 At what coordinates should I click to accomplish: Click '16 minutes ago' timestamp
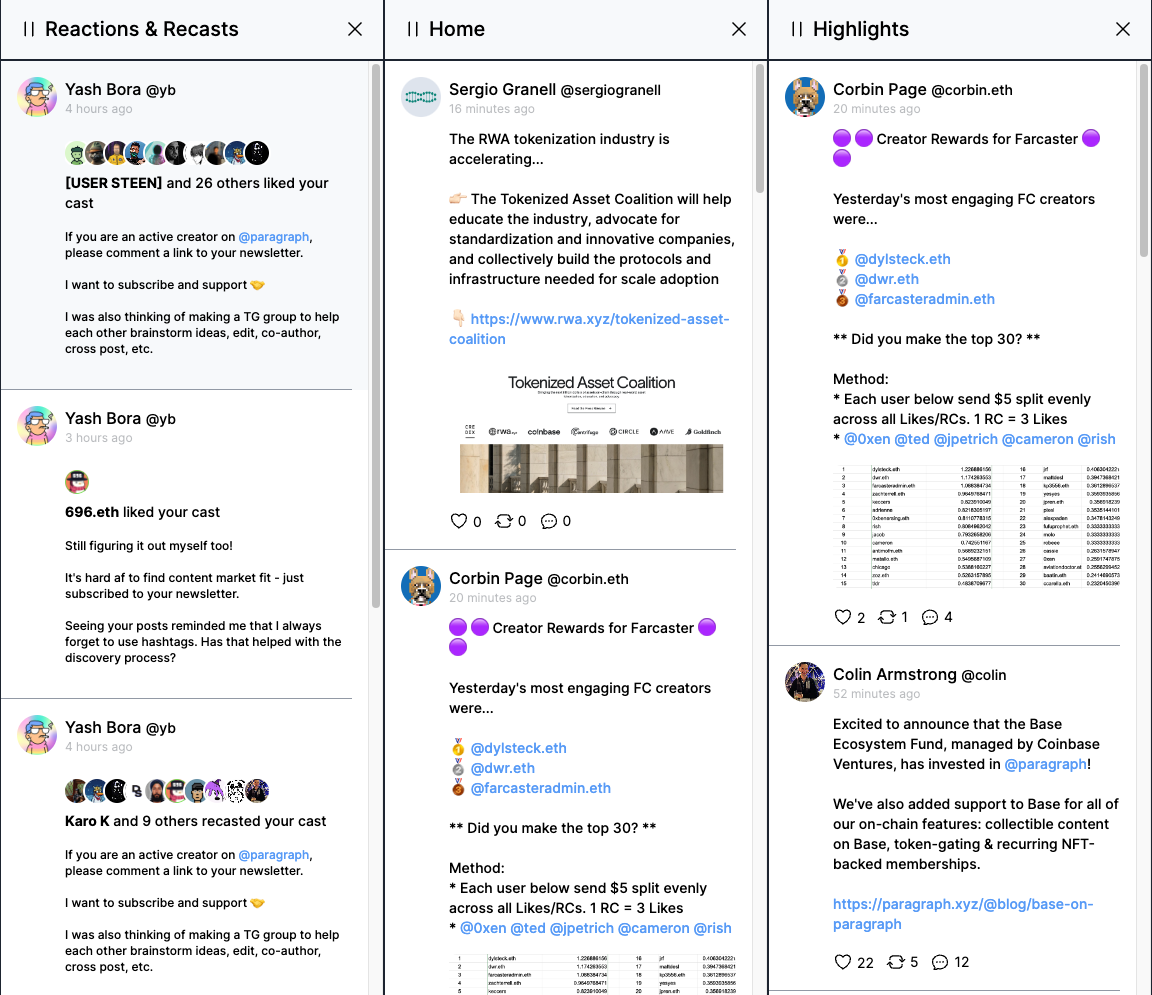click(x=492, y=109)
